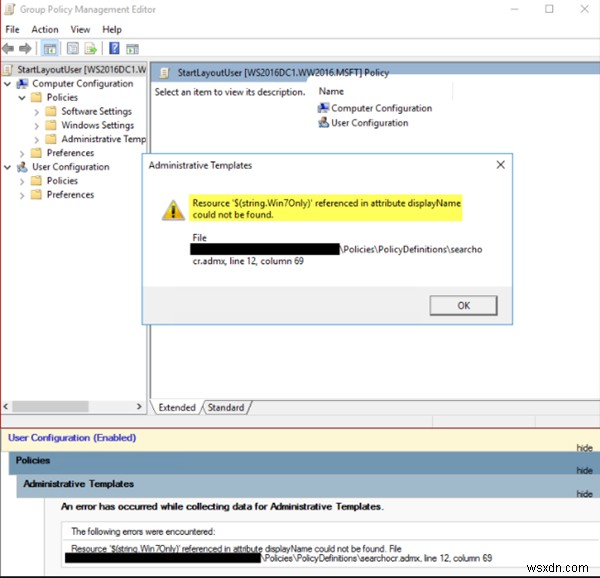Collapse Policies under Computer Configuration
Viewport: 600px width, 578px height.
pos(22,98)
